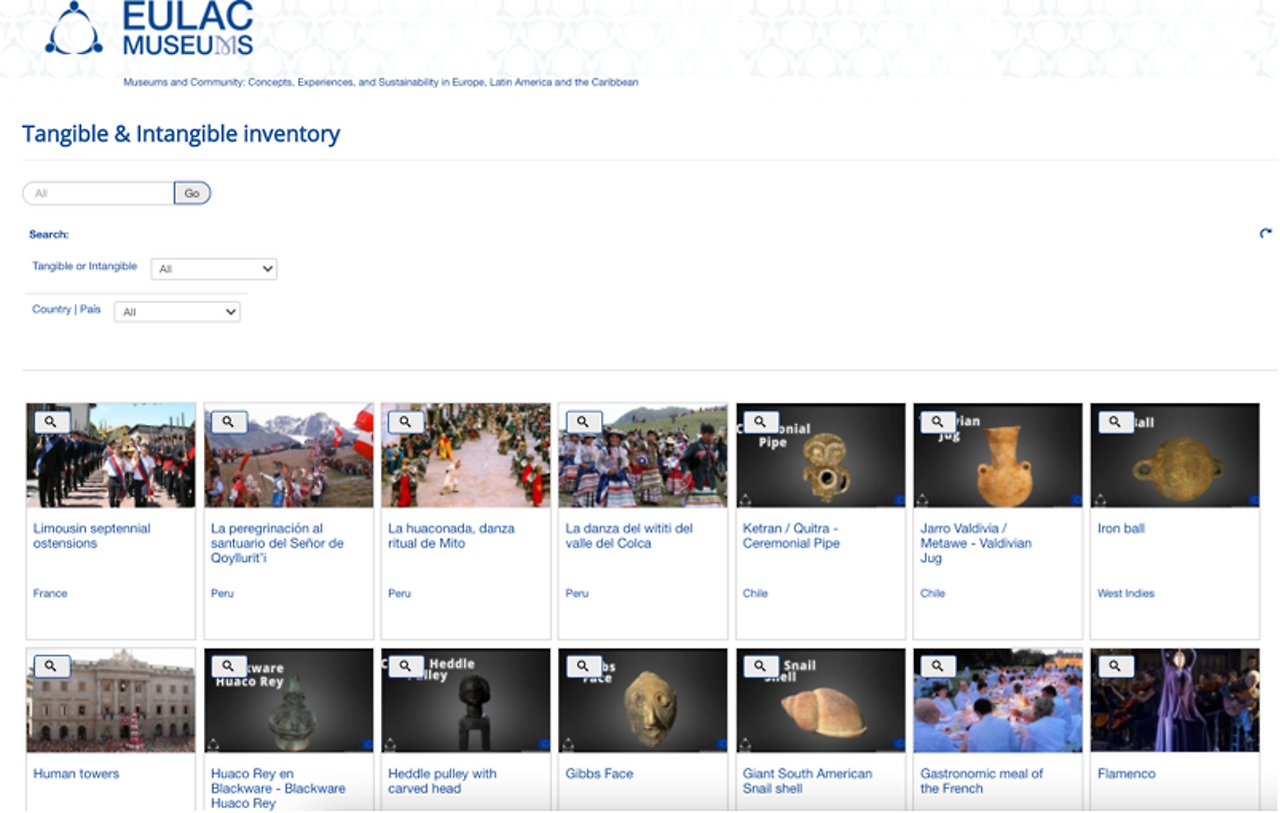Click the Museums and Community tagline text
1280x813 pixels.
point(381,82)
